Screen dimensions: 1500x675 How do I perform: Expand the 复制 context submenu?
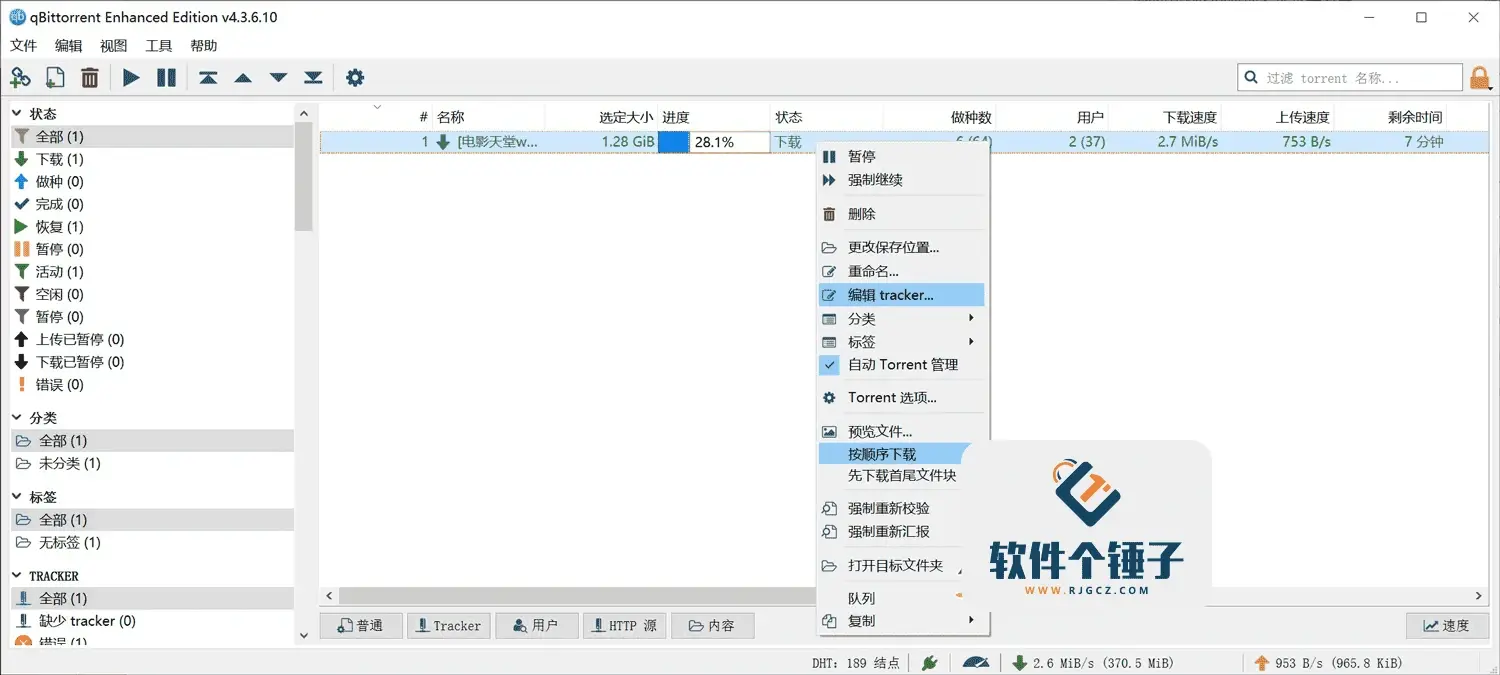902,621
